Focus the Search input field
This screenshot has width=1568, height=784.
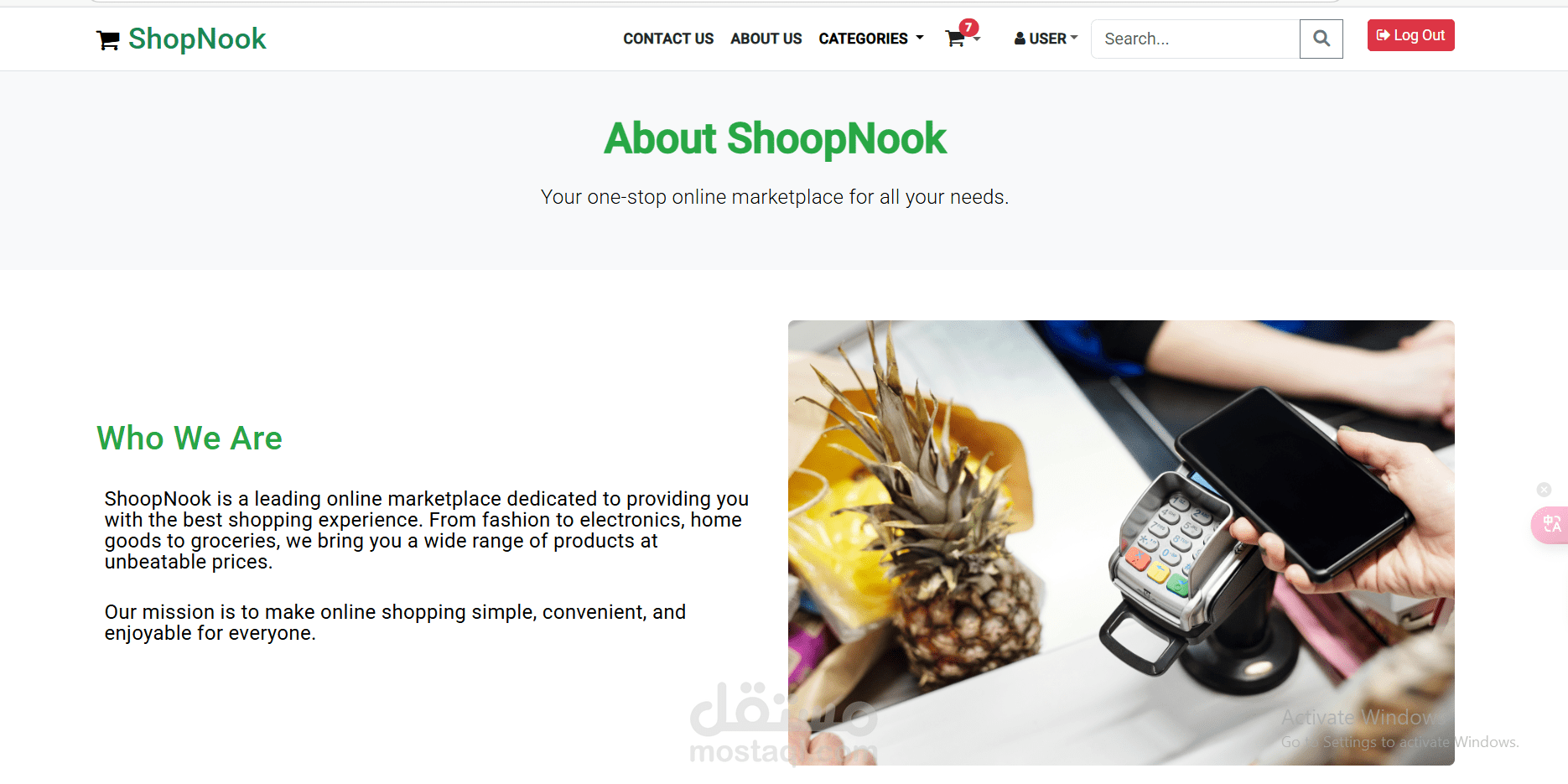[1195, 39]
